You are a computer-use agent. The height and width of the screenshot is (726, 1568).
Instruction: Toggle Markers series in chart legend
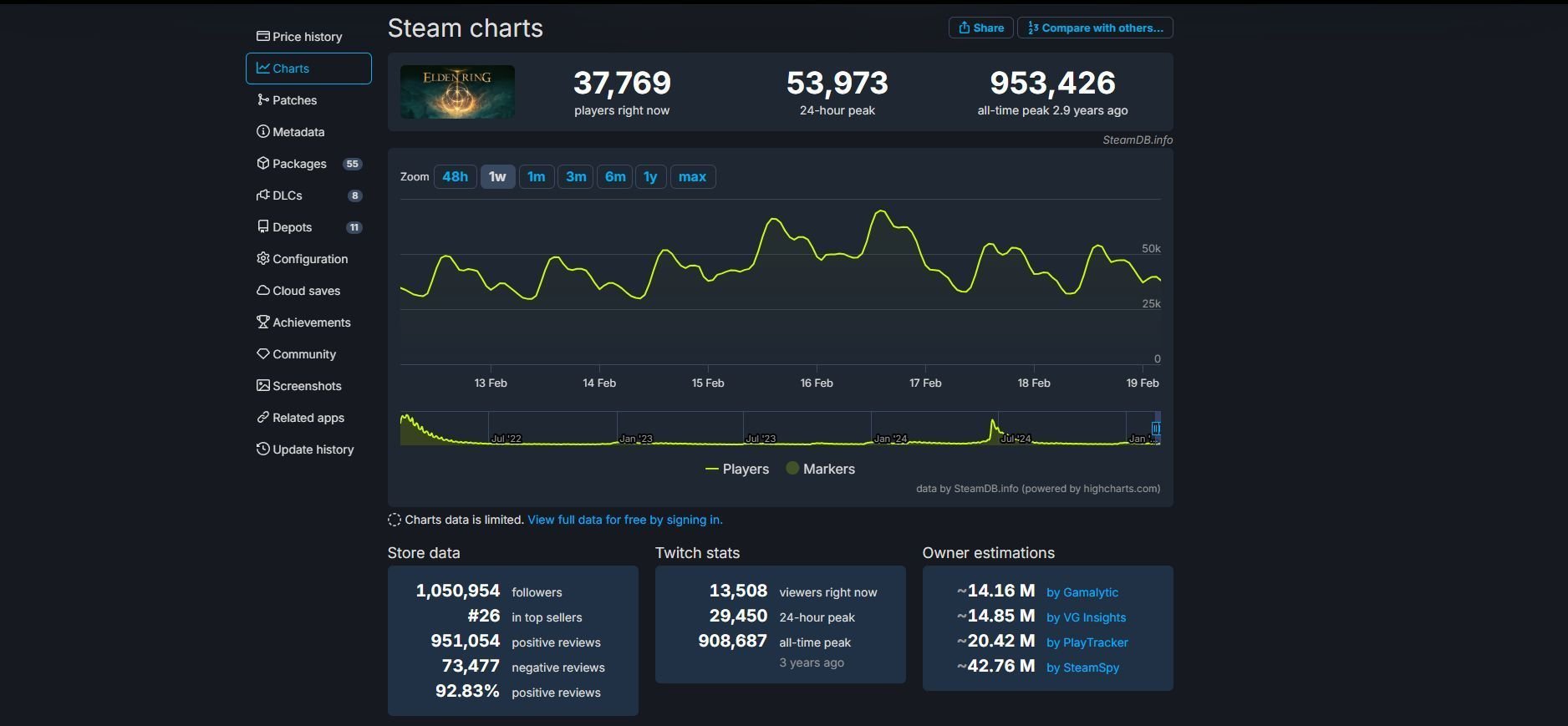point(820,469)
